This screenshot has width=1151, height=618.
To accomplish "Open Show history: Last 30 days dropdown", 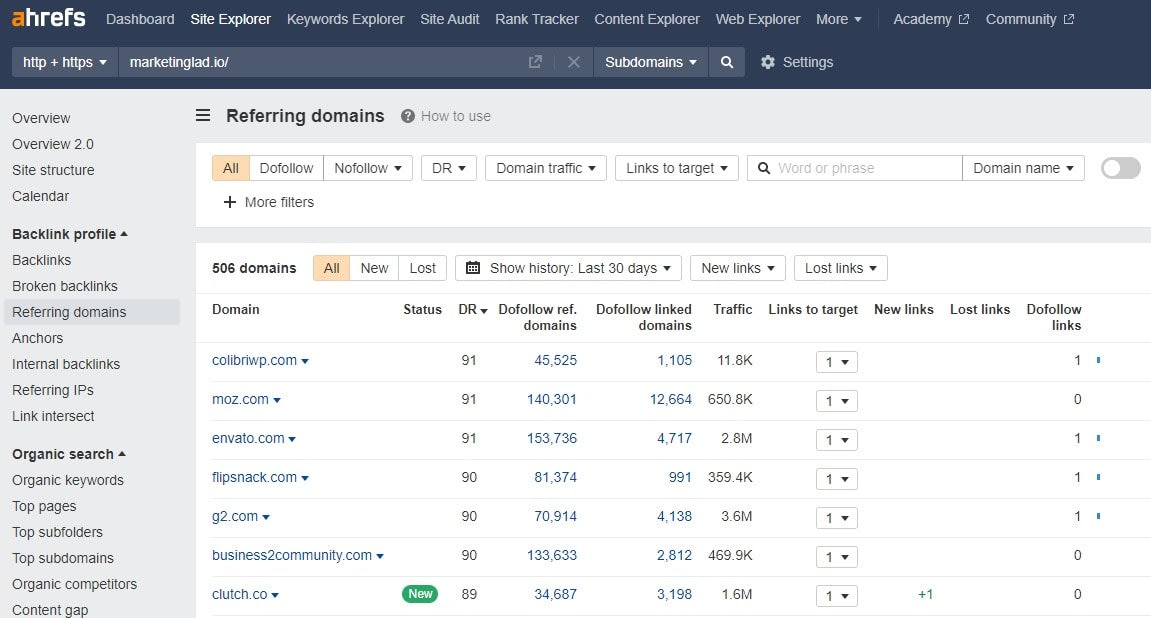I will (568, 268).
